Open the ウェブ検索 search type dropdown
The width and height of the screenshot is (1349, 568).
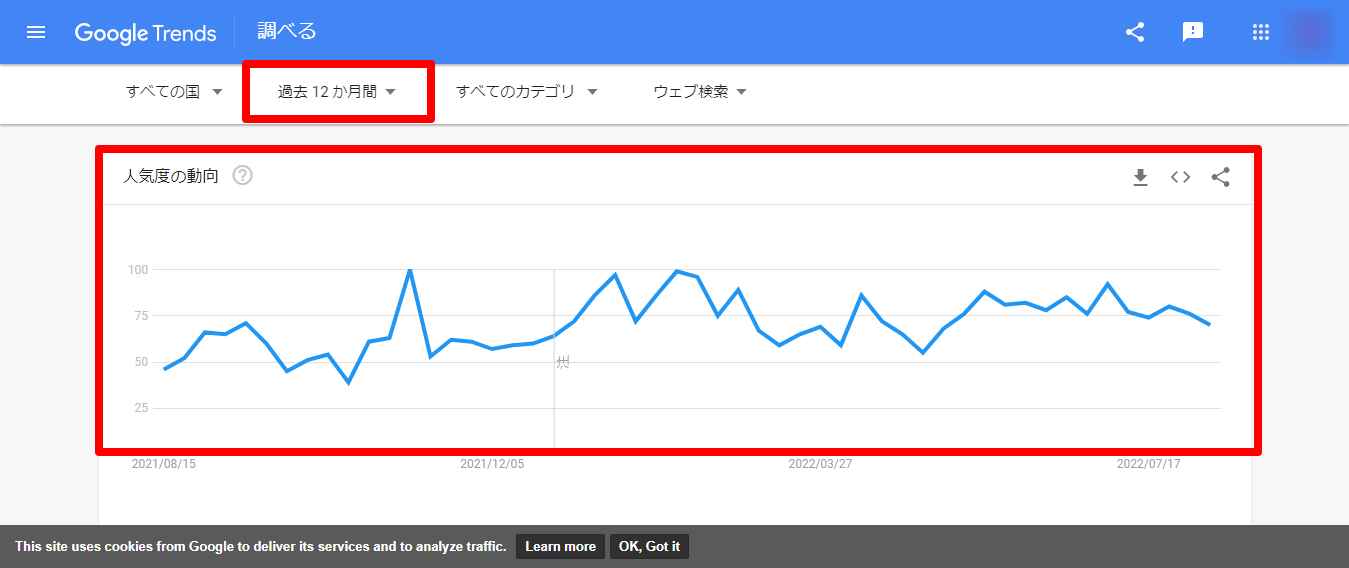(700, 92)
